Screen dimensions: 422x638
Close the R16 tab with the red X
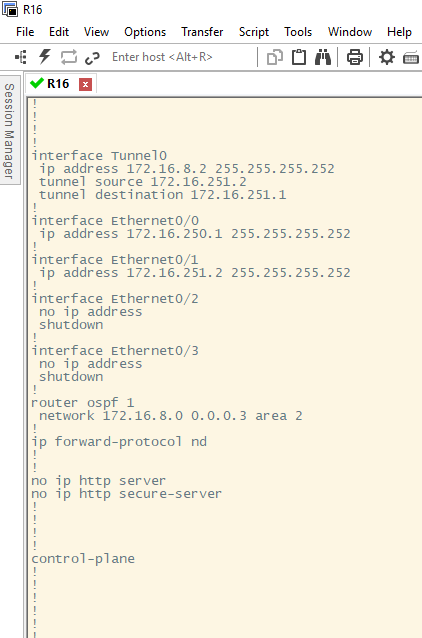85,84
